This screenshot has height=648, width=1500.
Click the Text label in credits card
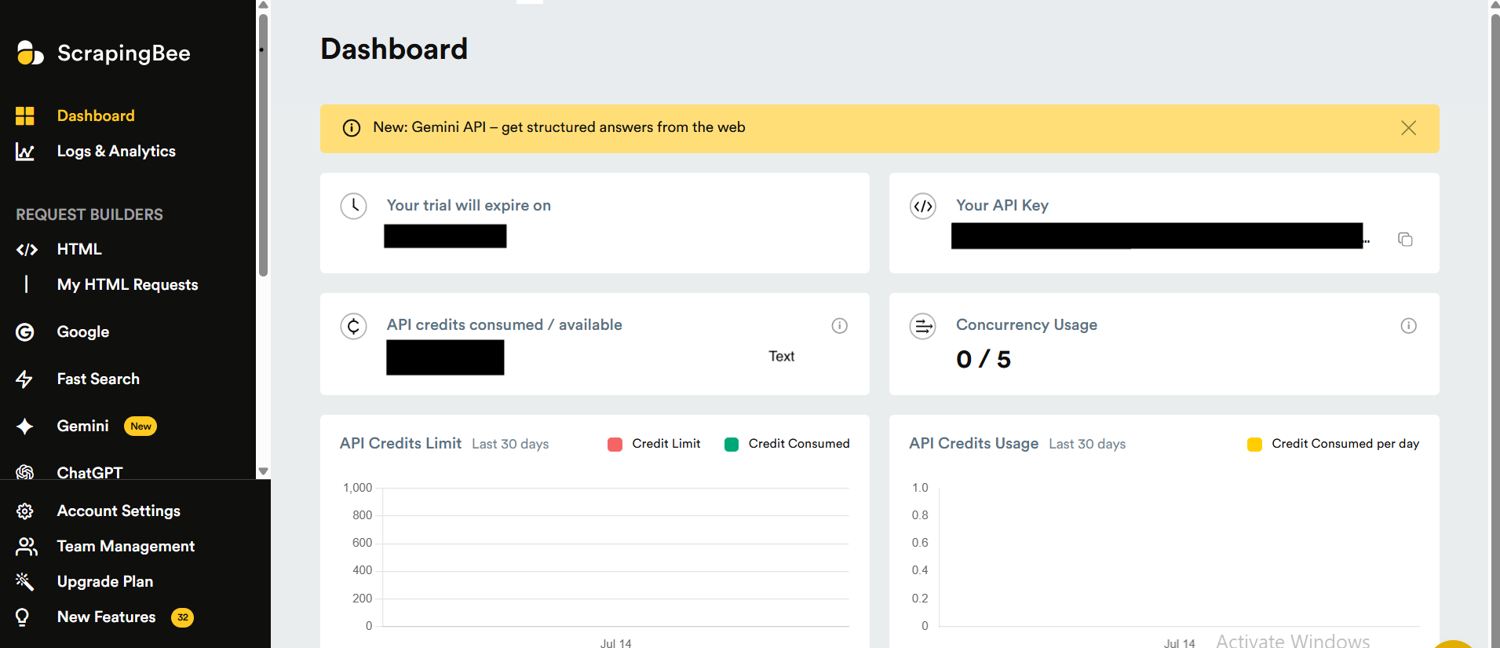click(782, 357)
